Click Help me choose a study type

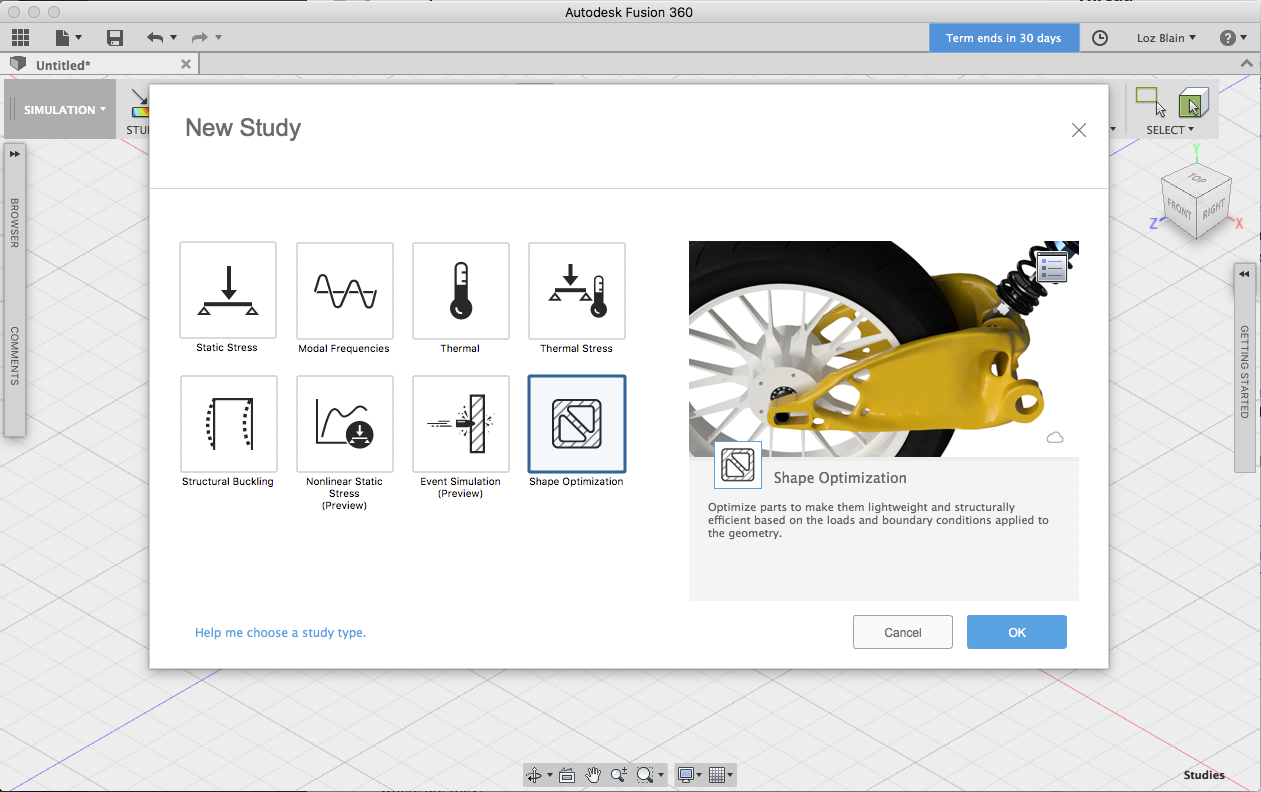(x=280, y=632)
